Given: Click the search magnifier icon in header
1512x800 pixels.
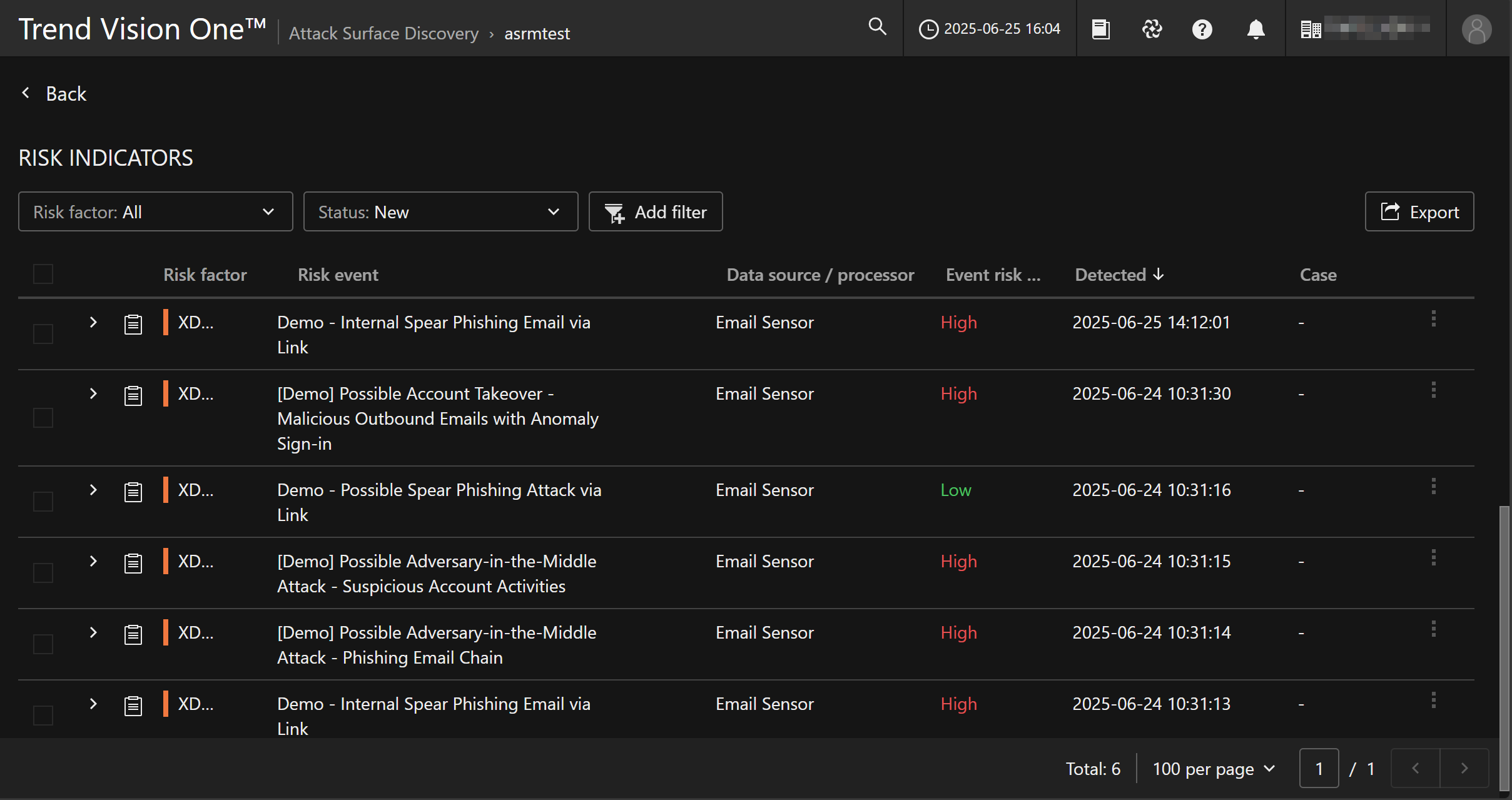Looking at the screenshot, I should (877, 27).
